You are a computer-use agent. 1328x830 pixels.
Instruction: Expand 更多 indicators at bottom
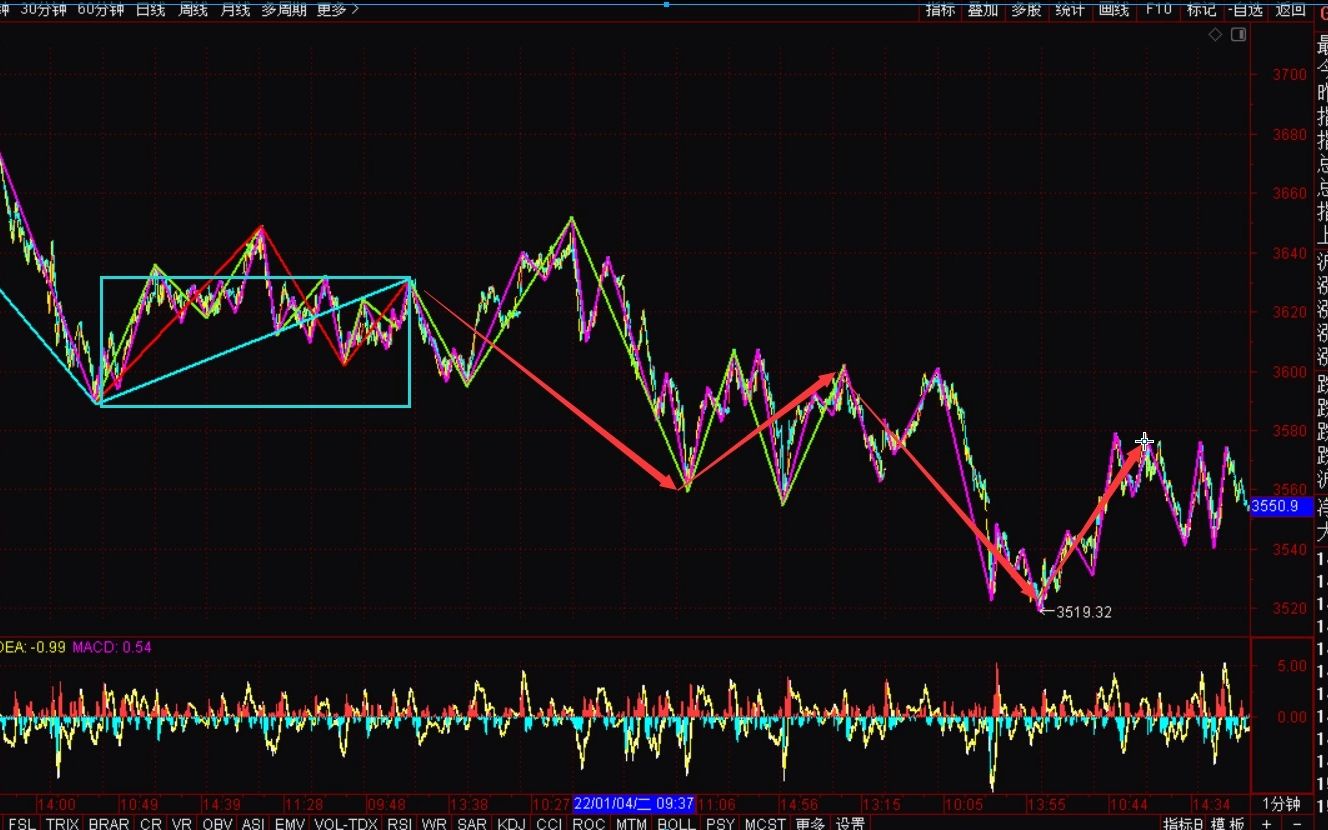811,823
